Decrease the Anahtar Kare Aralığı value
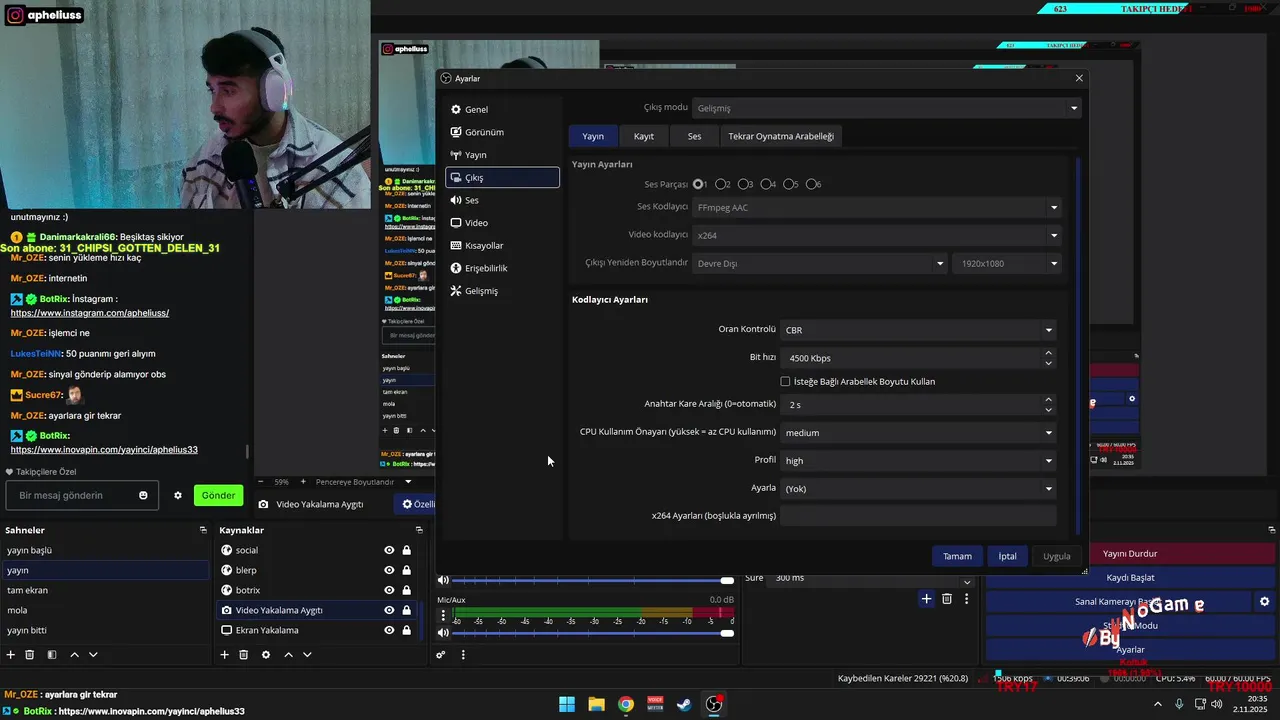Viewport: 1280px width, 720px height. [1048, 410]
